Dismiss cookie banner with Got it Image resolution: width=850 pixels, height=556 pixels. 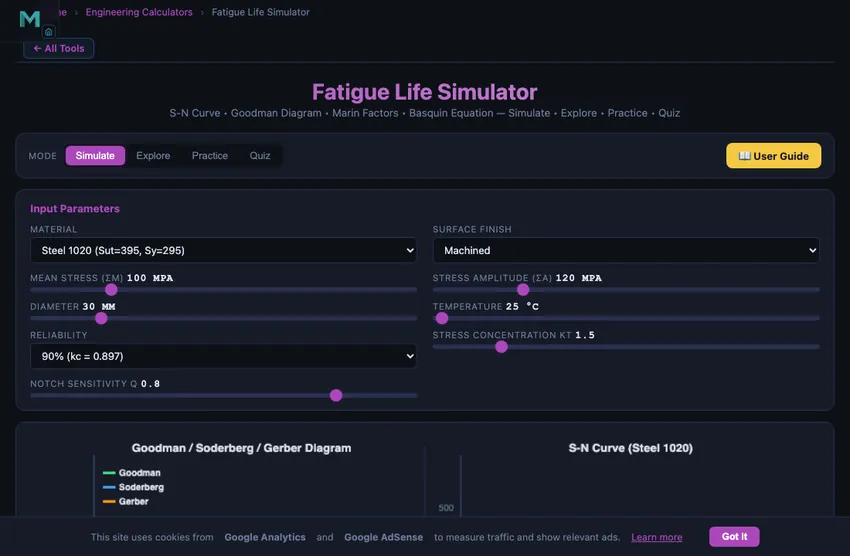[x=734, y=536]
